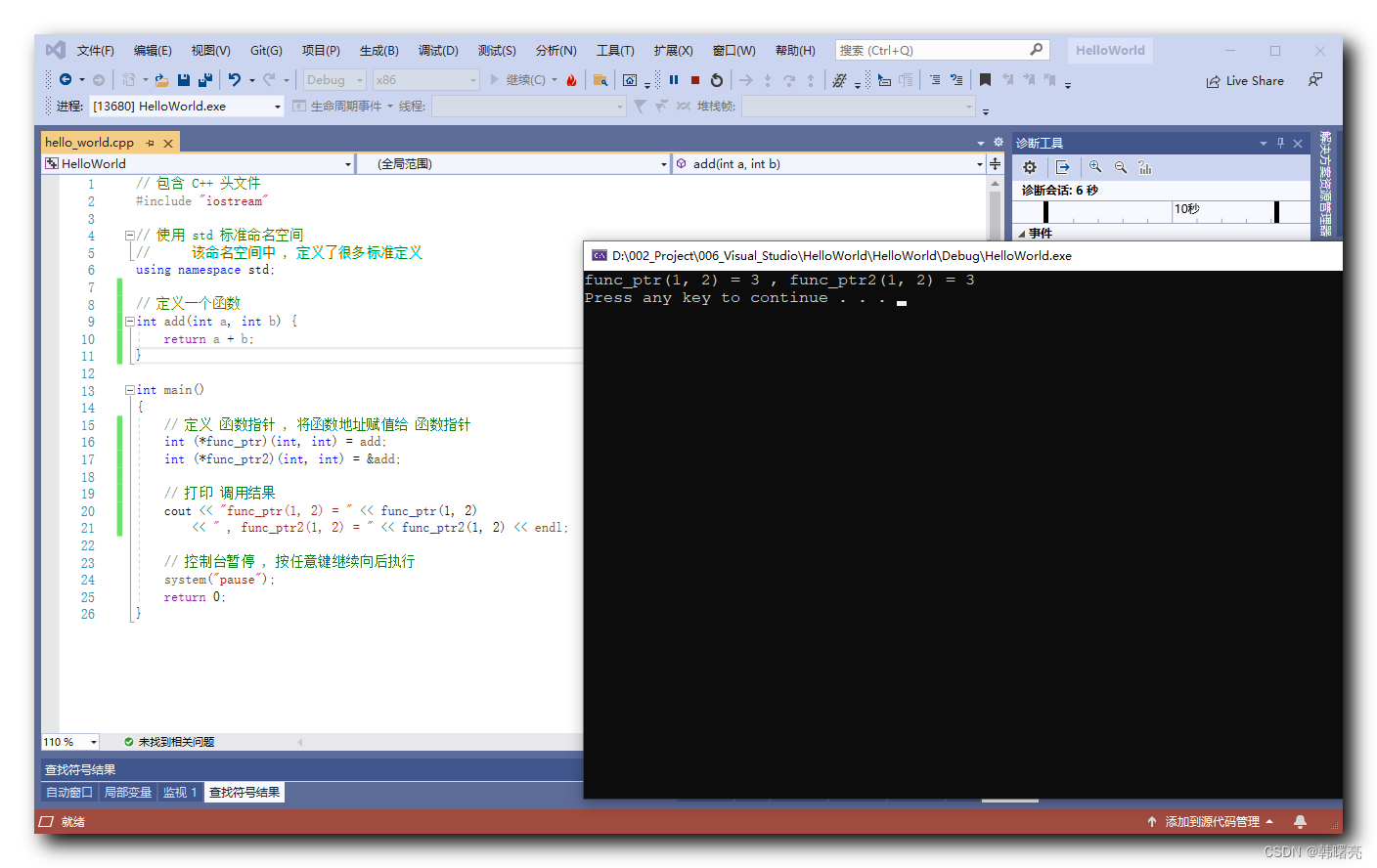Open the diagnostic tools window options arrow
Screen dimensions: 1377x868
(1263, 143)
